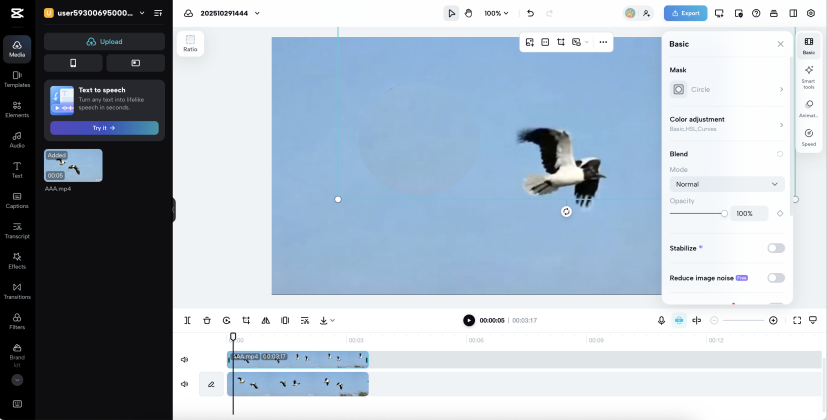The image size is (828, 420).
Task: Open the settings hexagon icon in top bar
Action: 811,13
